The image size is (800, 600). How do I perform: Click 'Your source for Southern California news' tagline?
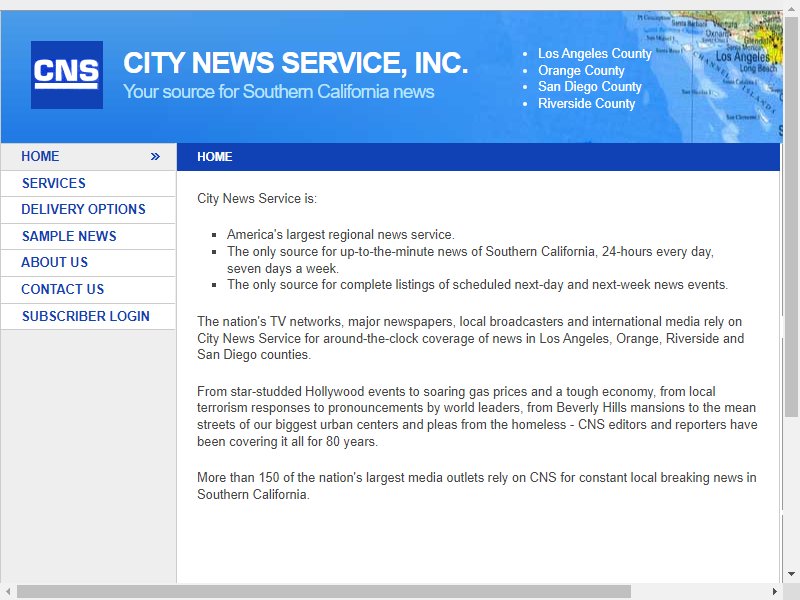click(279, 92)
